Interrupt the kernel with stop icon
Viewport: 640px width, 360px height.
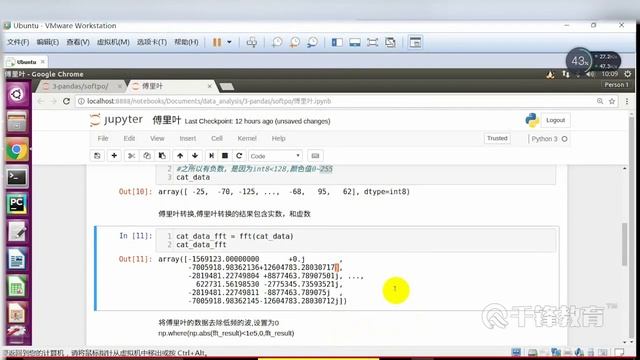click(225, 156)
